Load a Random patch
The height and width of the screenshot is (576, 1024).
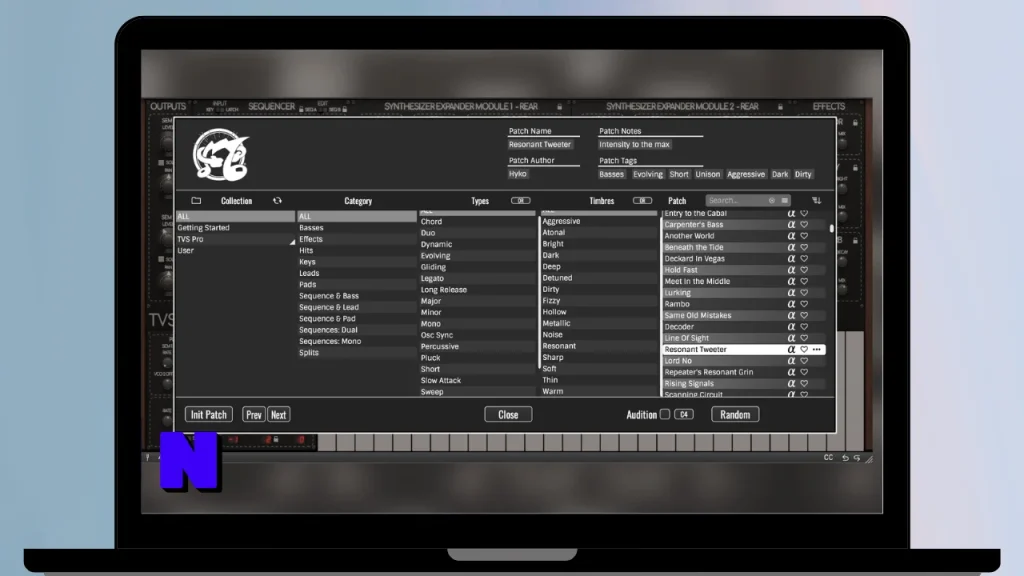(735, 415)
